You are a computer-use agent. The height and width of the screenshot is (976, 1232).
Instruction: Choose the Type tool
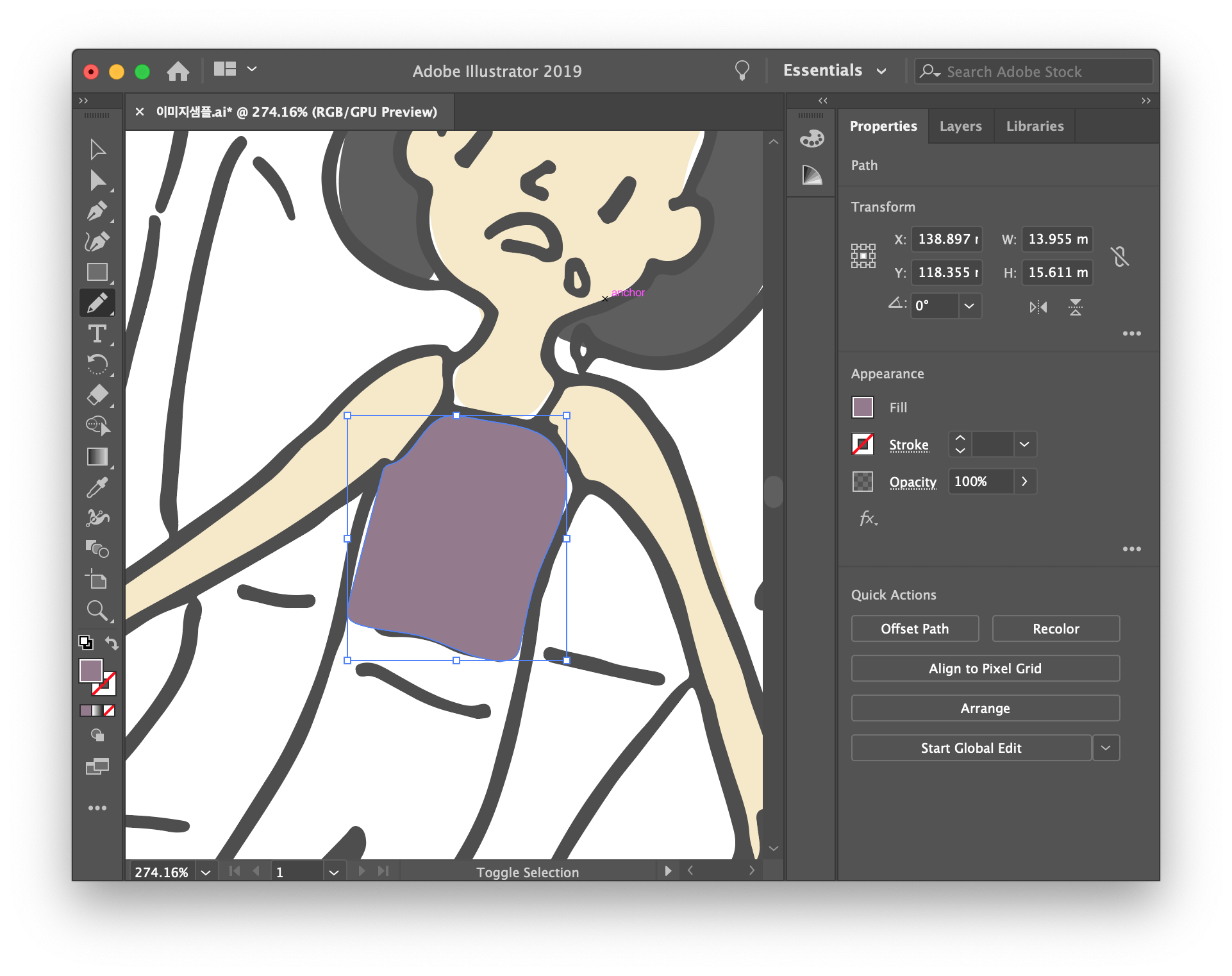coord(97,333)
